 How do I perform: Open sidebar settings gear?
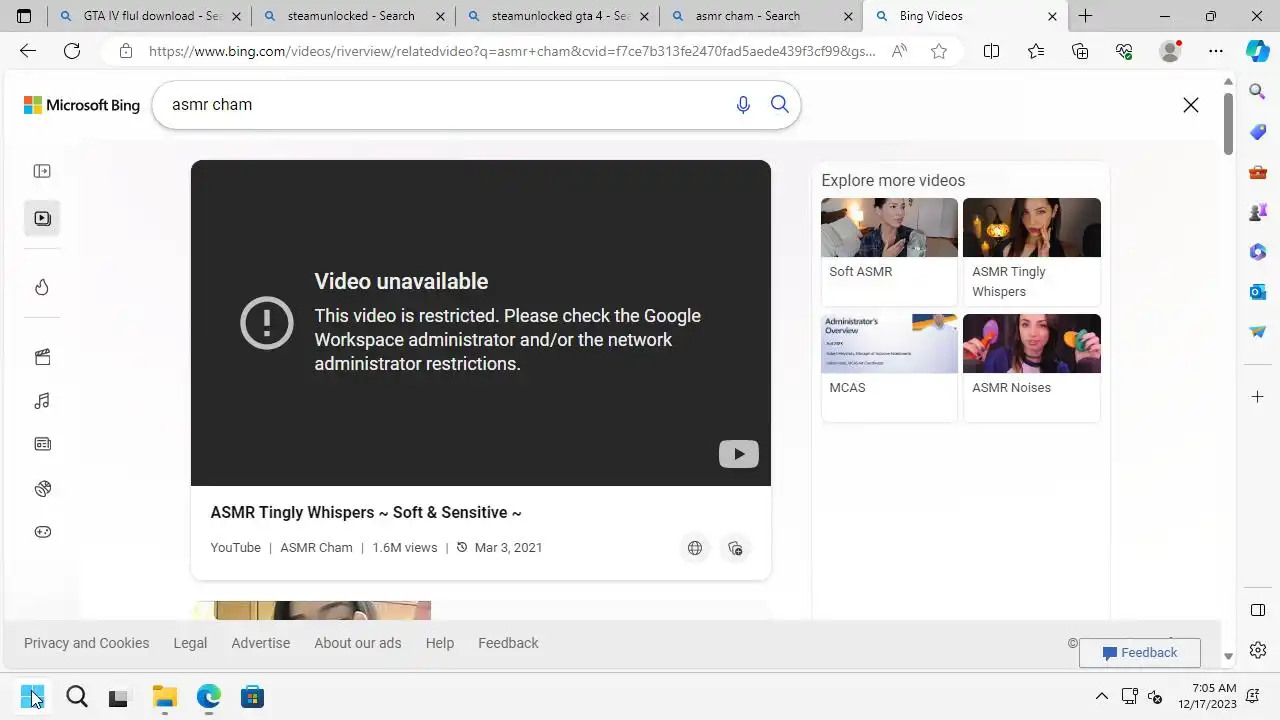tap(1258, 651)
